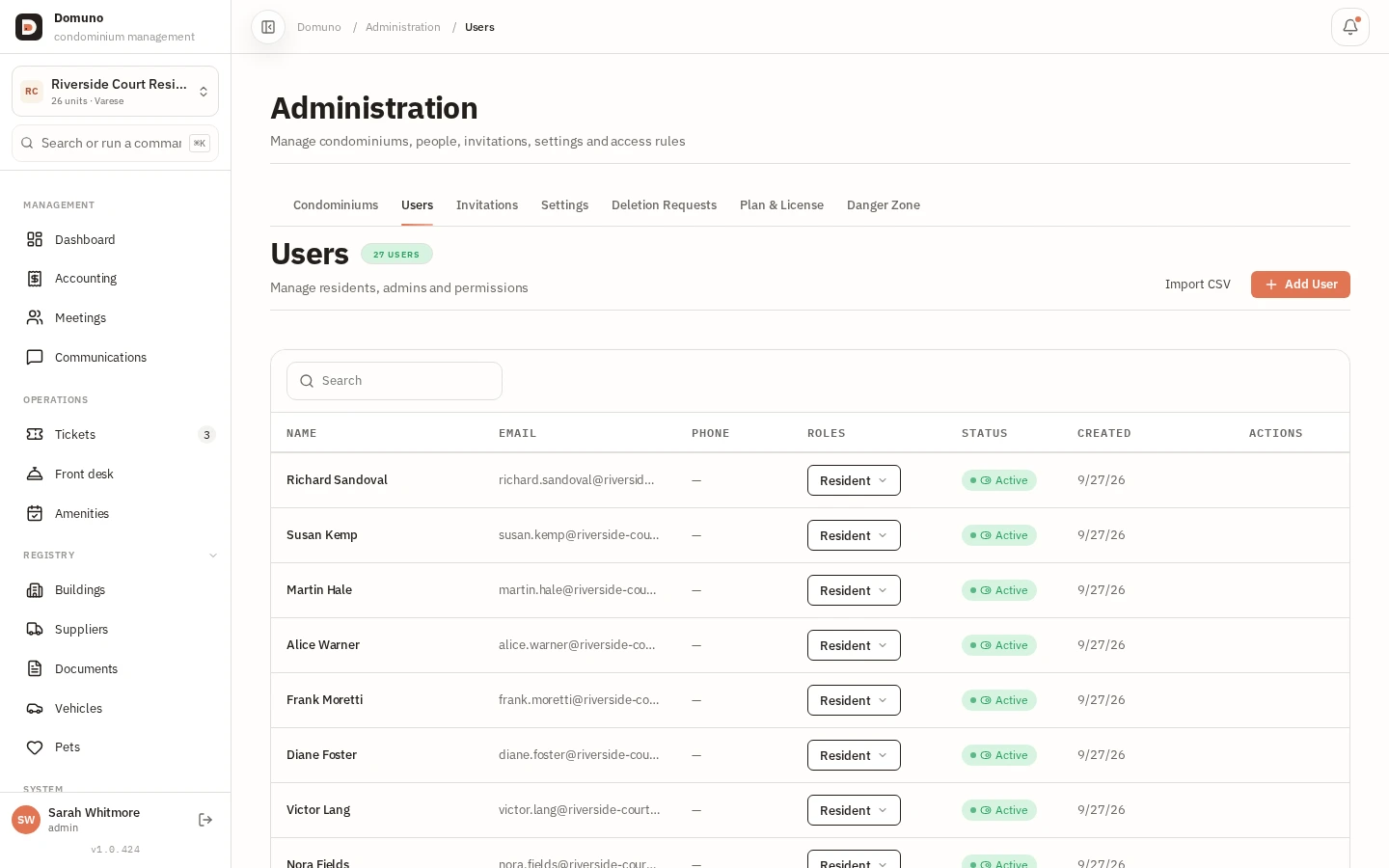Open the Riverside Court condominium switcher
1389x868 pixels.
pos(115,92)
